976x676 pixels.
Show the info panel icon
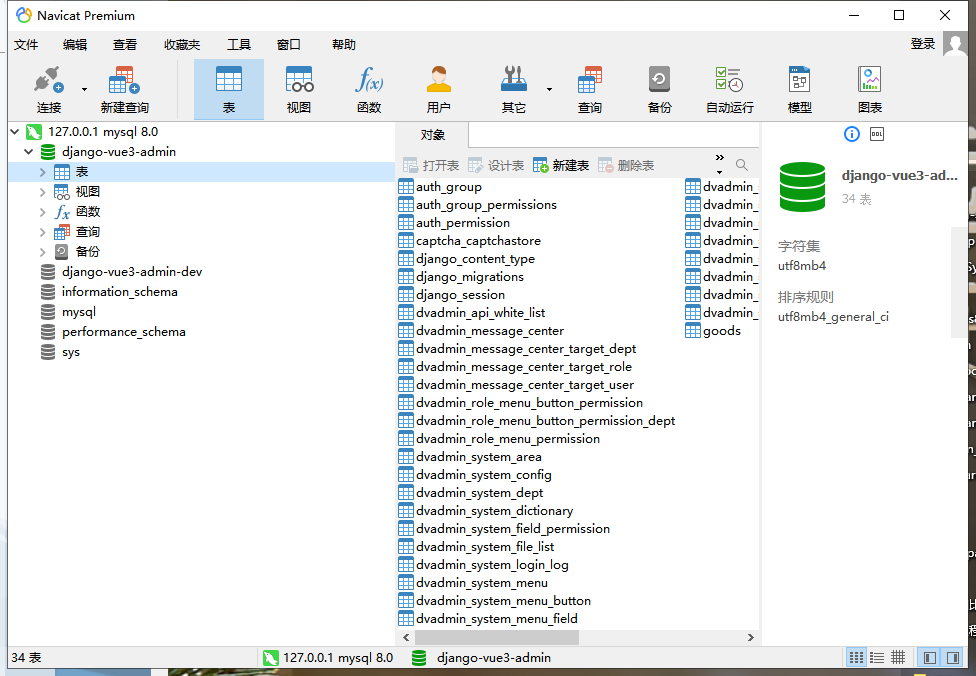point(852,134)
